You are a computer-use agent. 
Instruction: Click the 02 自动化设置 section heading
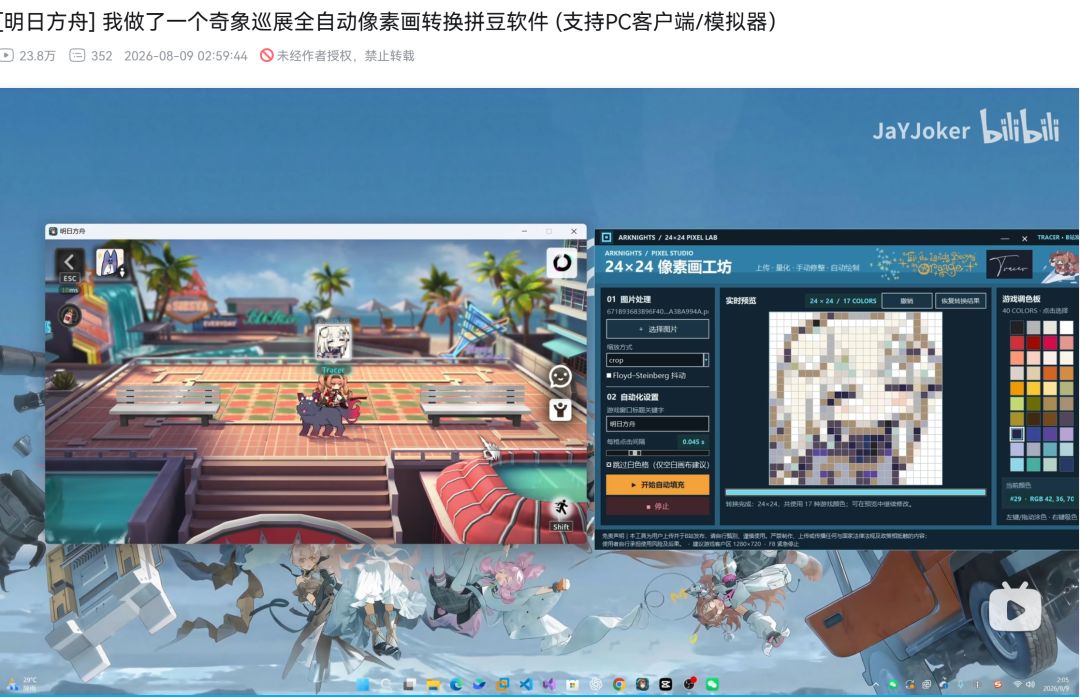point(632,397)
